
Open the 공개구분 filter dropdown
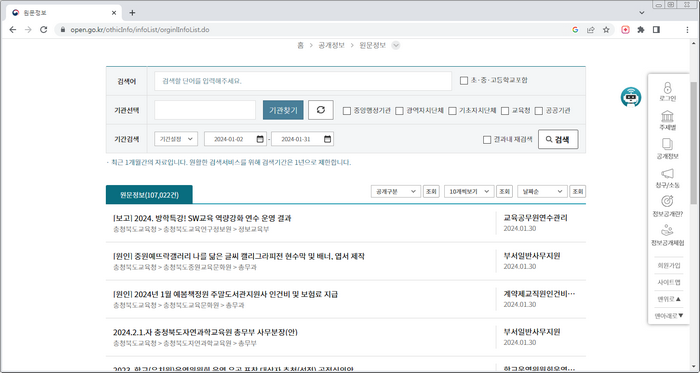396,191
